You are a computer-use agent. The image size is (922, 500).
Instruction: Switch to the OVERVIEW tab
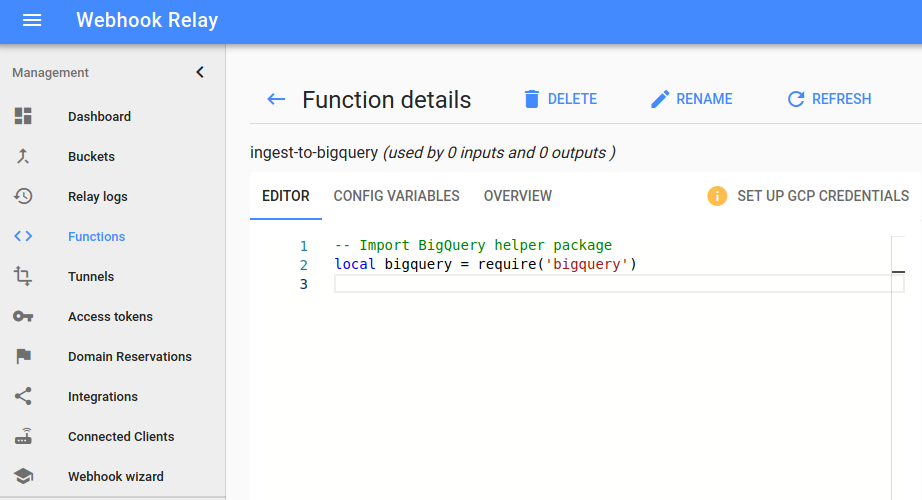[x=517, y=196]
